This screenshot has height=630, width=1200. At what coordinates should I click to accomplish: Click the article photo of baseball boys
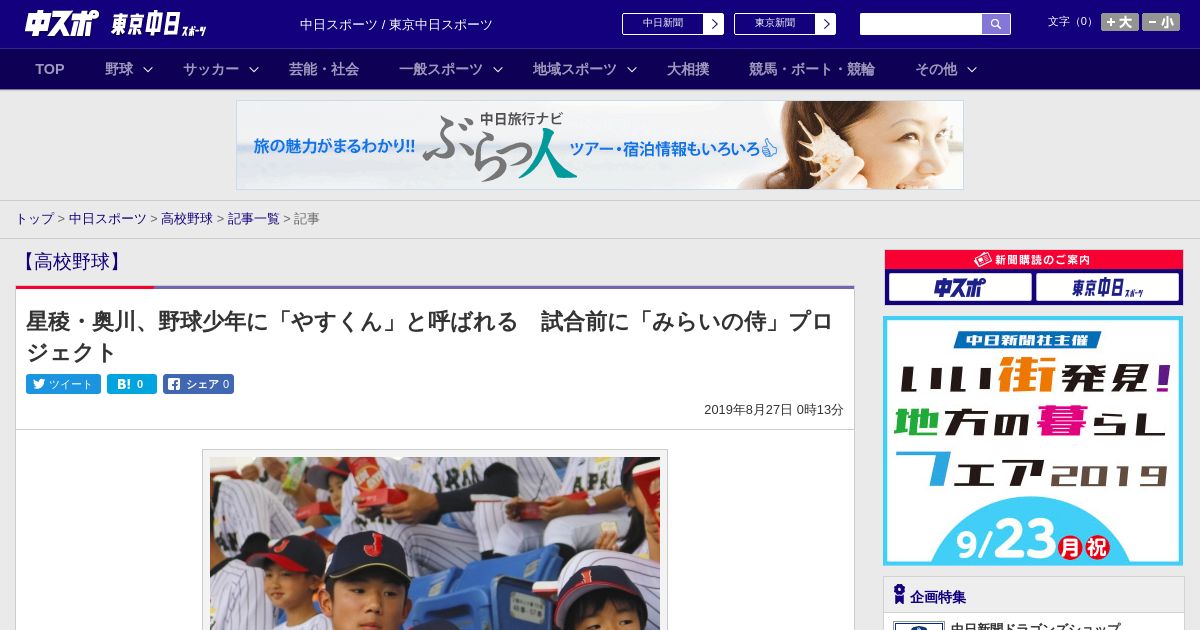pos(435,543)
